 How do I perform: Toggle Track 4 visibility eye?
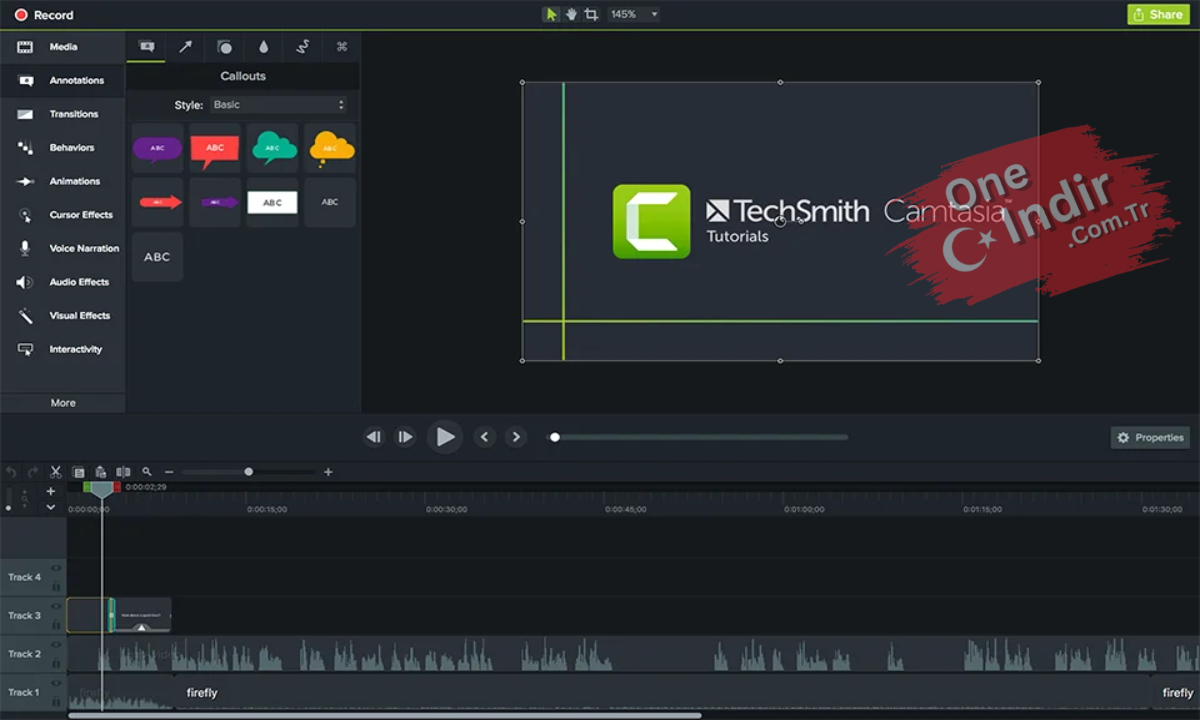click(56, 568)
